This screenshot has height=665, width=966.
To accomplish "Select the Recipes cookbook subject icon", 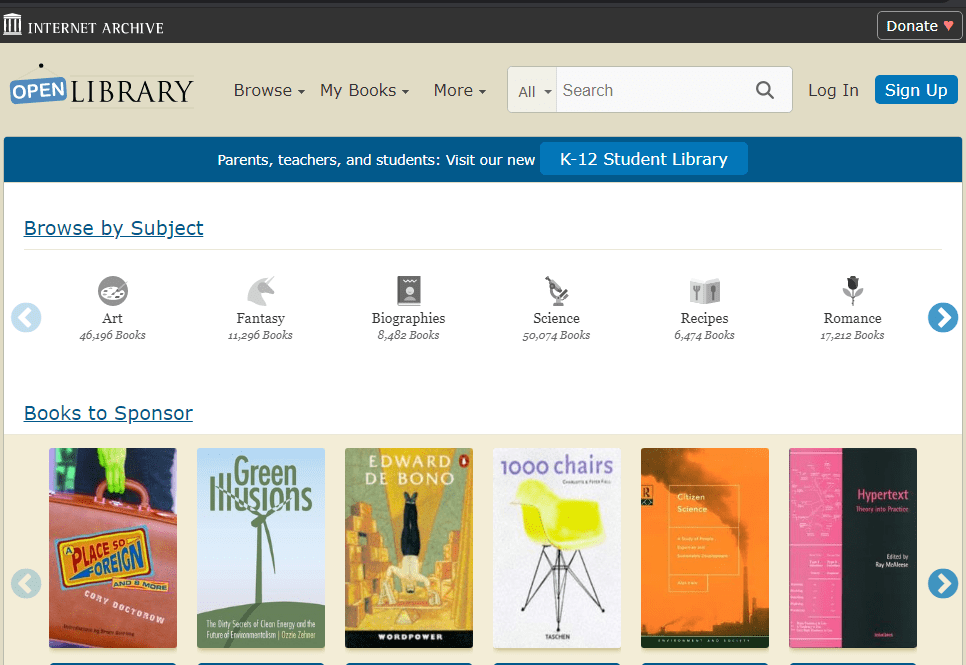I will (704, 291).
